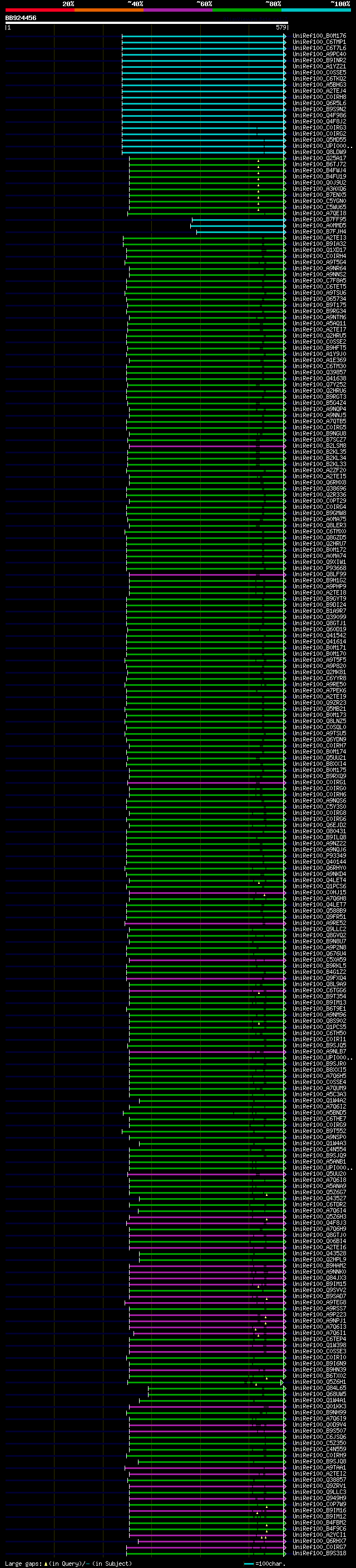
Task: Click the green alignment bar for UniRef100_Q5Z6H1
Action: 206,1382
